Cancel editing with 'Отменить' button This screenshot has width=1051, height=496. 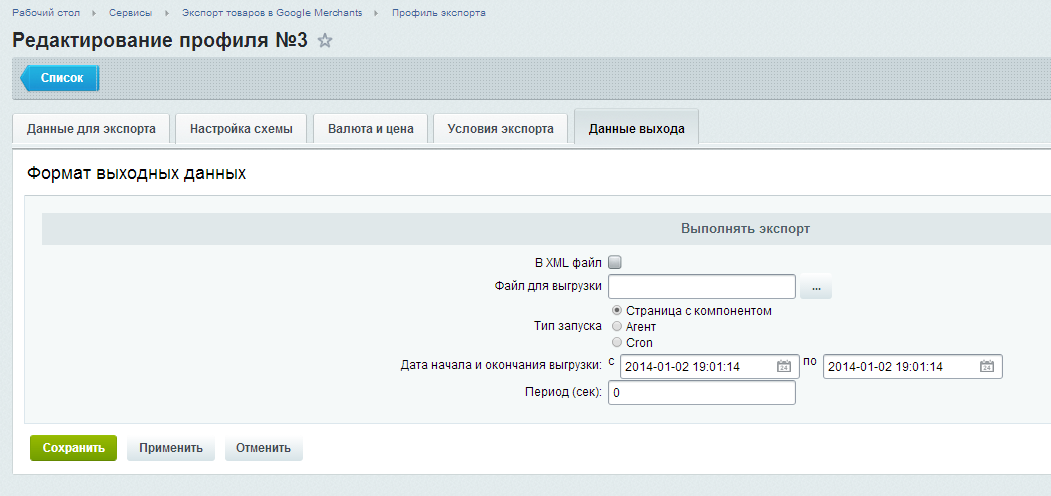[264, 448]
